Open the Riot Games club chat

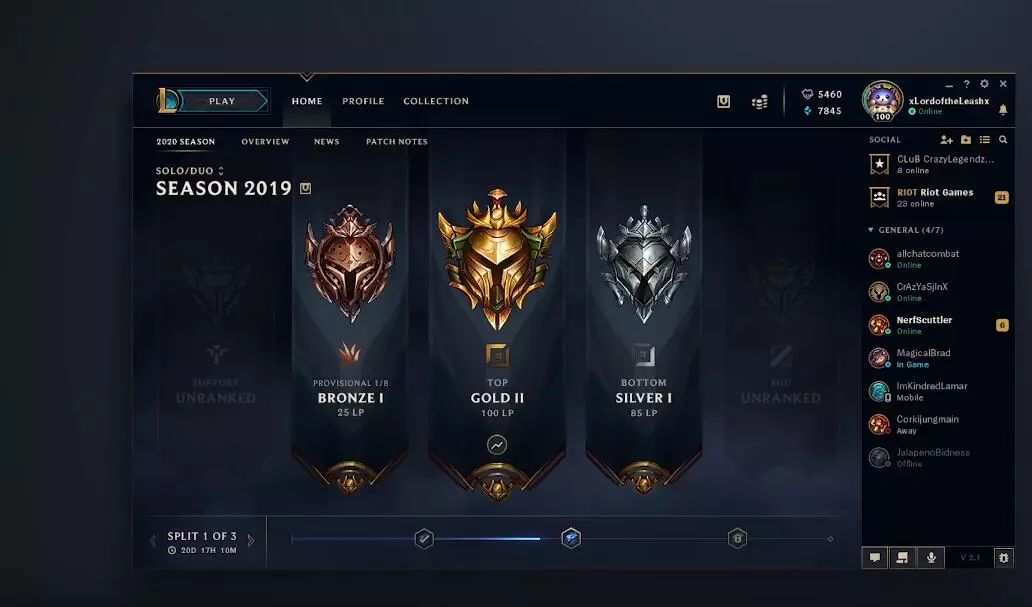(937, 197)
